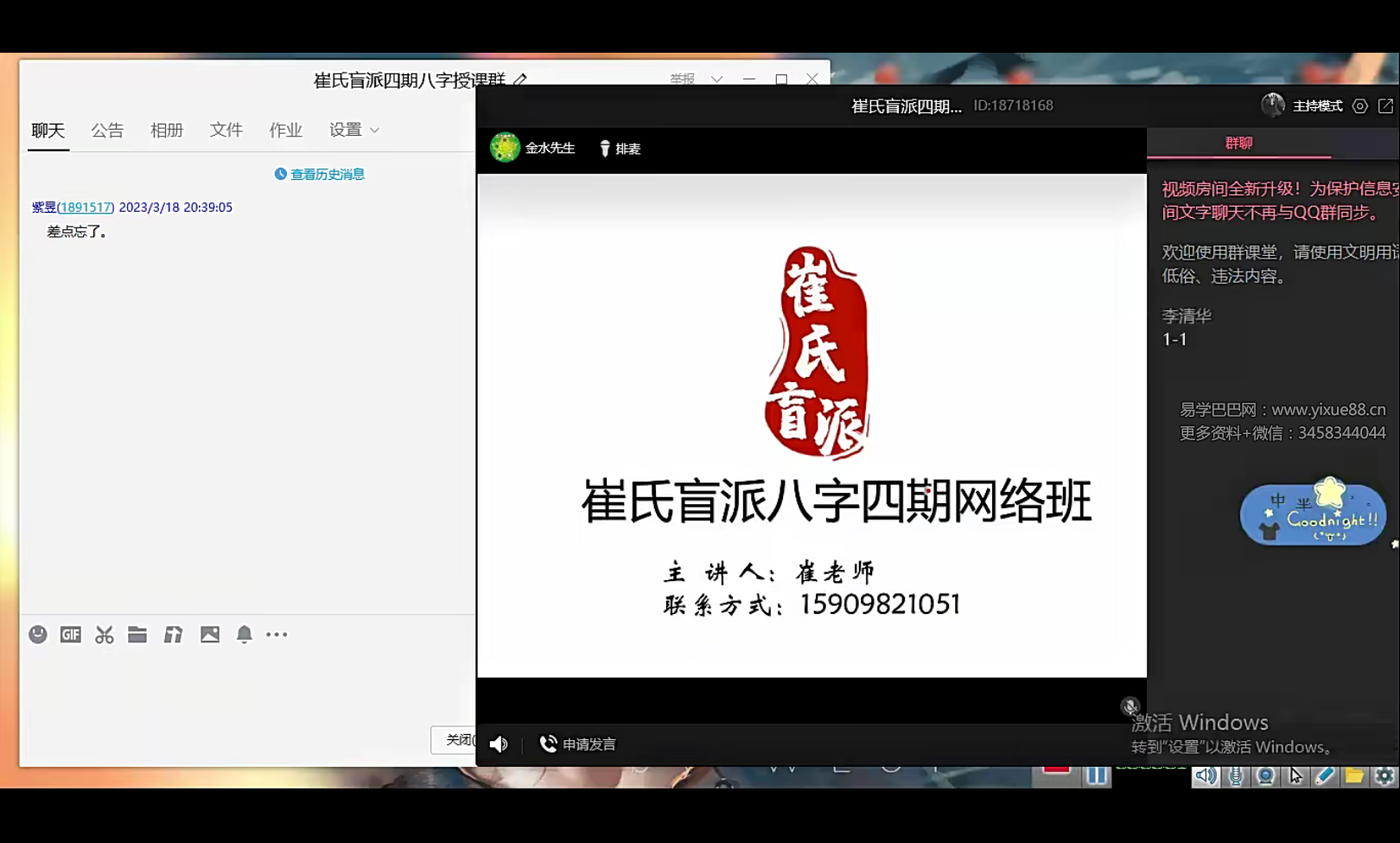Click 查看历史消息 to view history
Image resolution: width=1400 pixels, height=843 pixels.
click(x=328, y=174)
